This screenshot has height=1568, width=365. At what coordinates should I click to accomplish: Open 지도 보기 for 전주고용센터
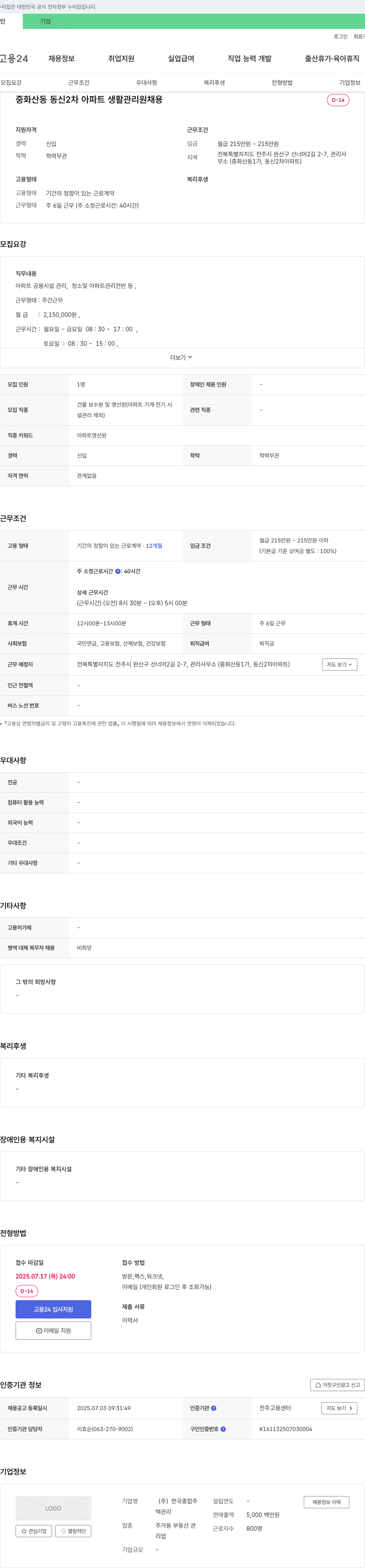click(339, 1408)
